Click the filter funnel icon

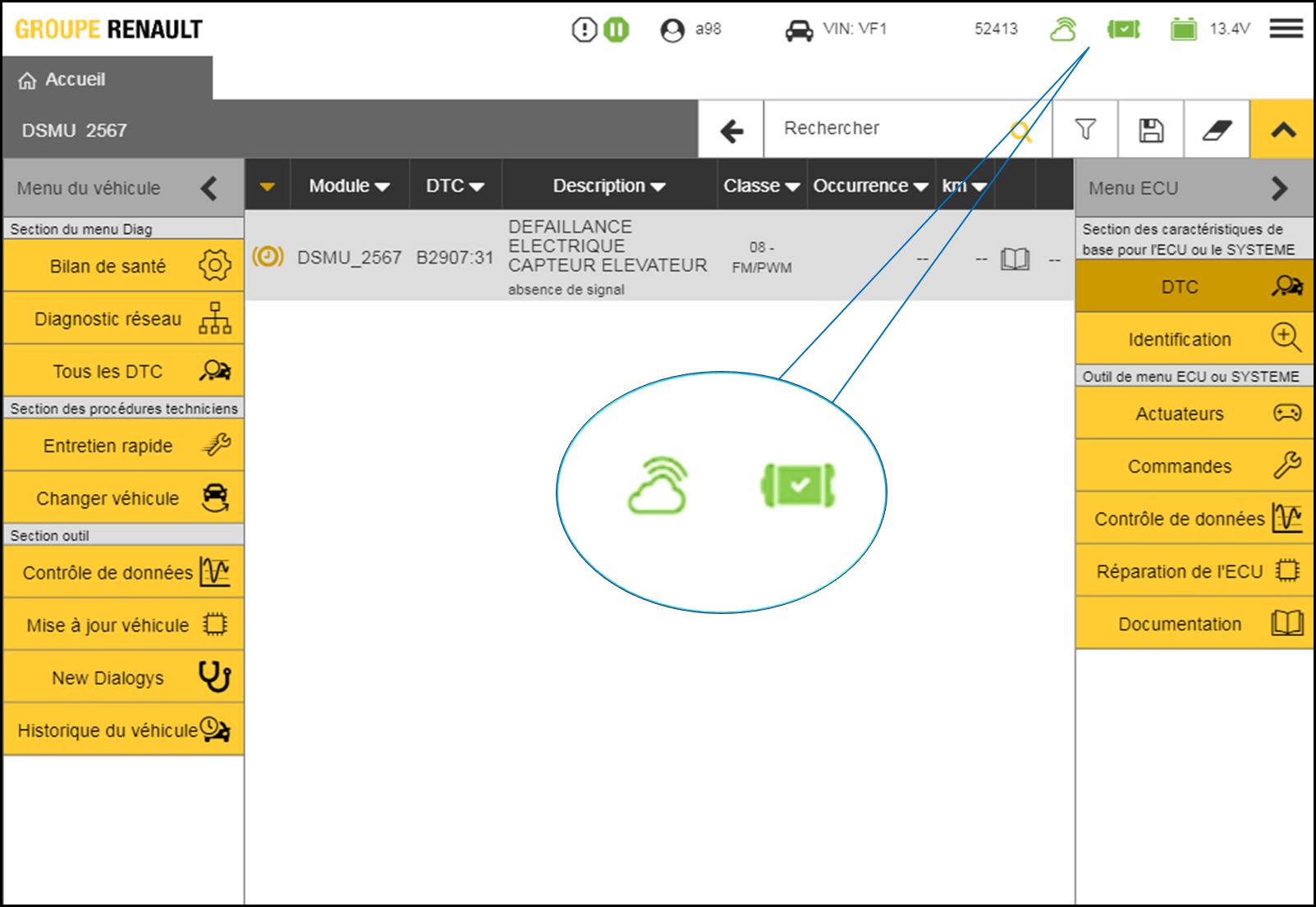1085,130
